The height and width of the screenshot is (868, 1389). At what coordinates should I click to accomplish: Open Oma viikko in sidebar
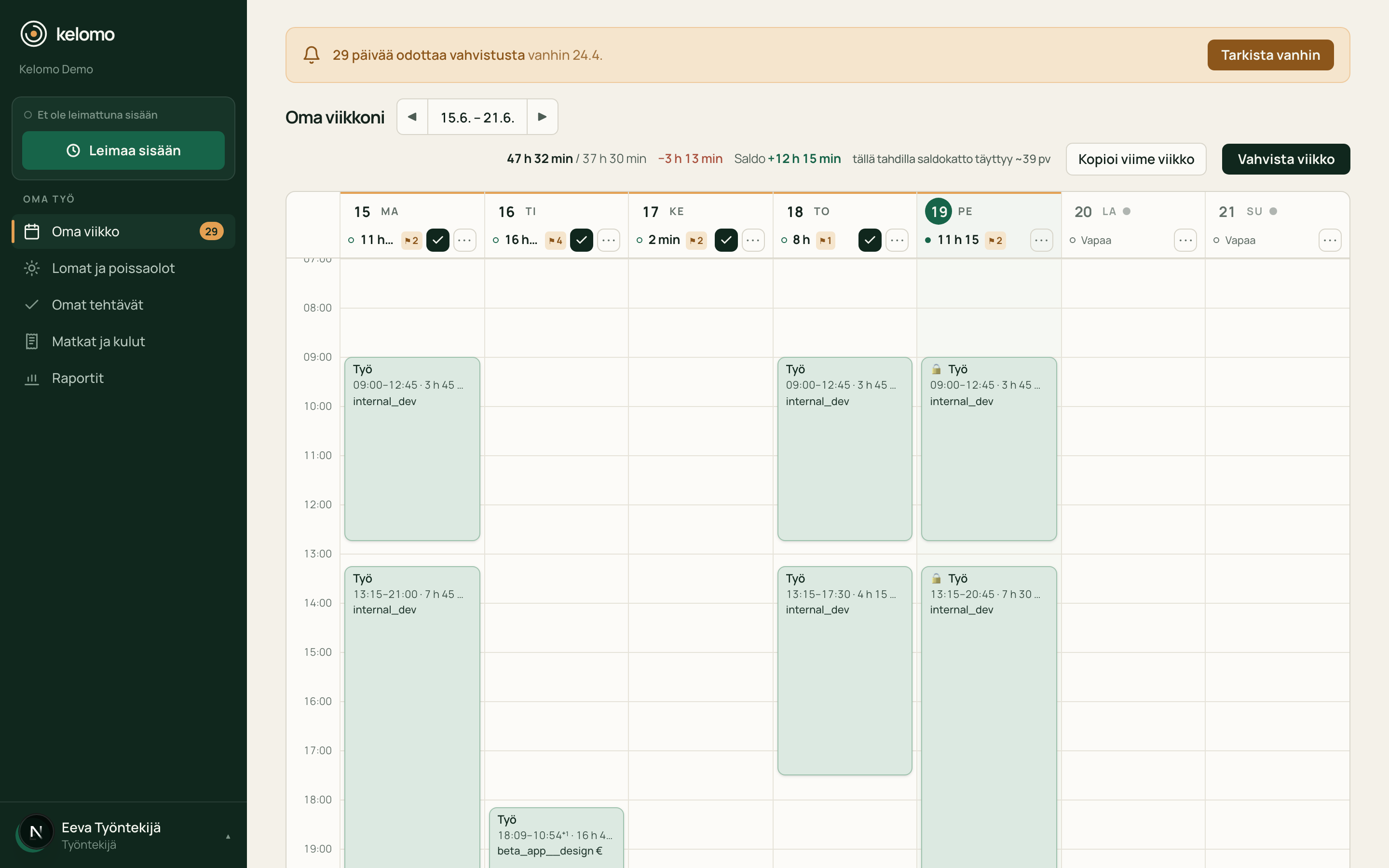tap(123, 231)
